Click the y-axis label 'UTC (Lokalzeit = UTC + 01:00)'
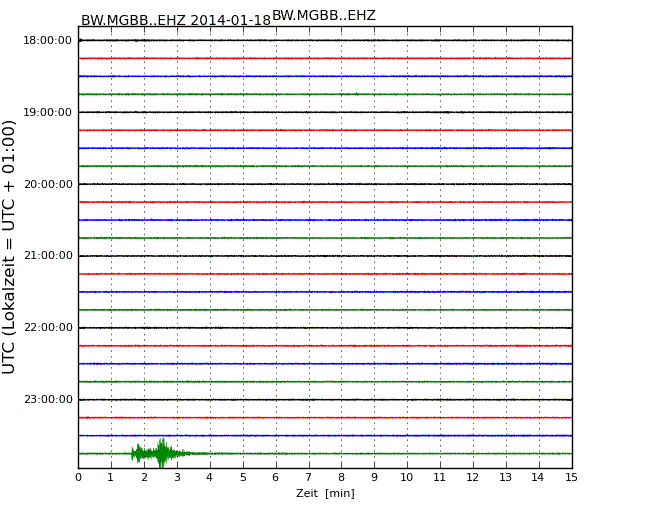Viewport: 650px width, 520px height. [8, 247]
